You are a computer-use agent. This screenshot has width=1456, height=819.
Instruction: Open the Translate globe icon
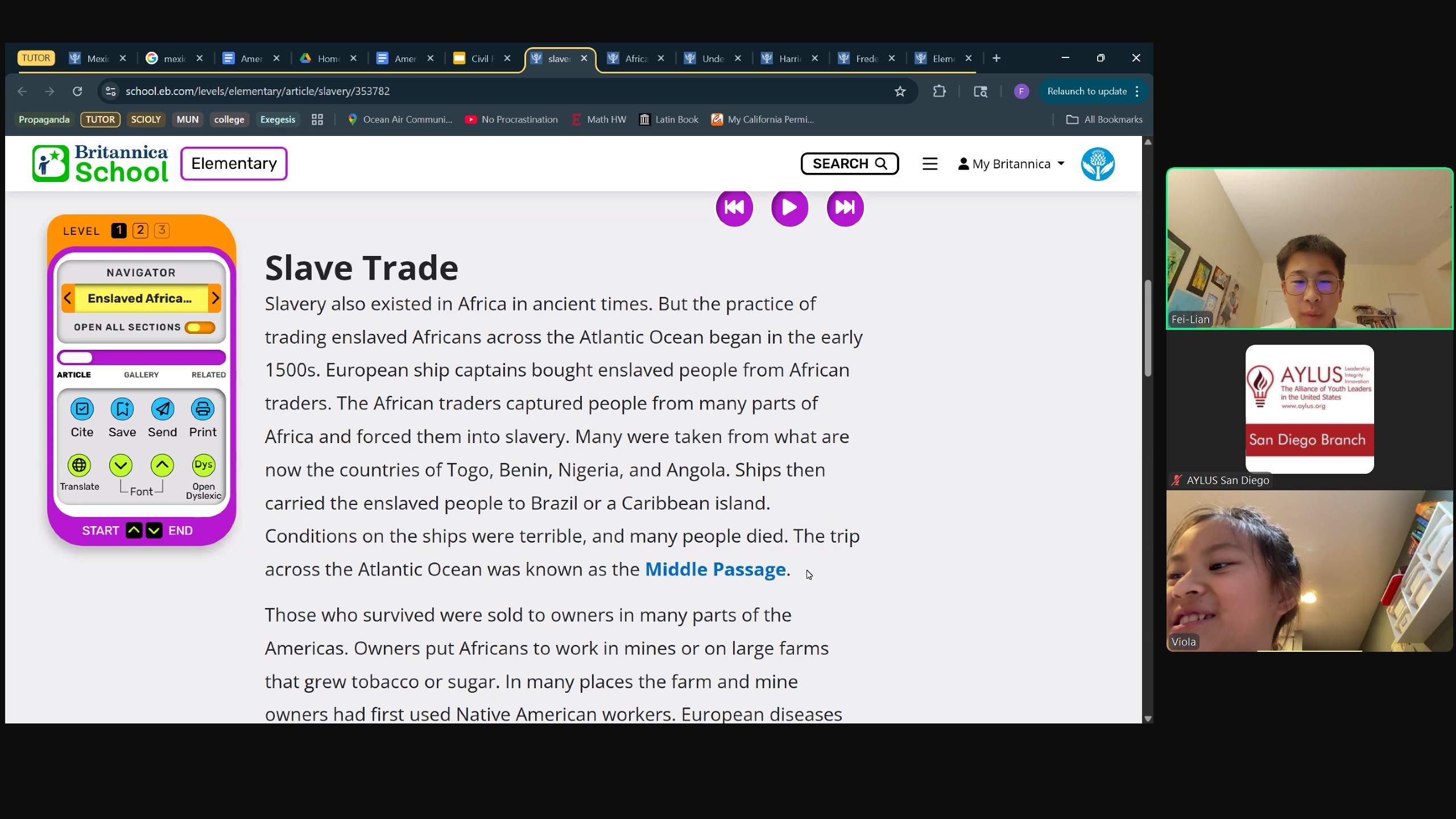pos(79,465)
